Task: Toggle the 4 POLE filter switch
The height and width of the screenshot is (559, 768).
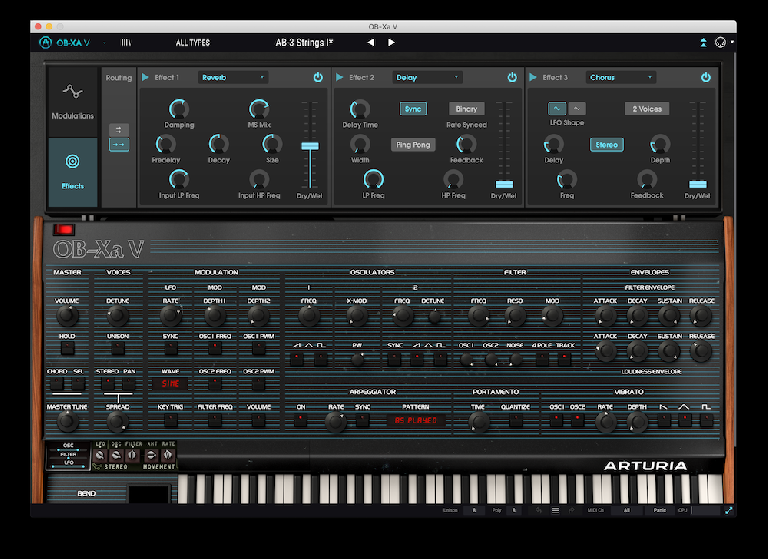Action: 542,360
